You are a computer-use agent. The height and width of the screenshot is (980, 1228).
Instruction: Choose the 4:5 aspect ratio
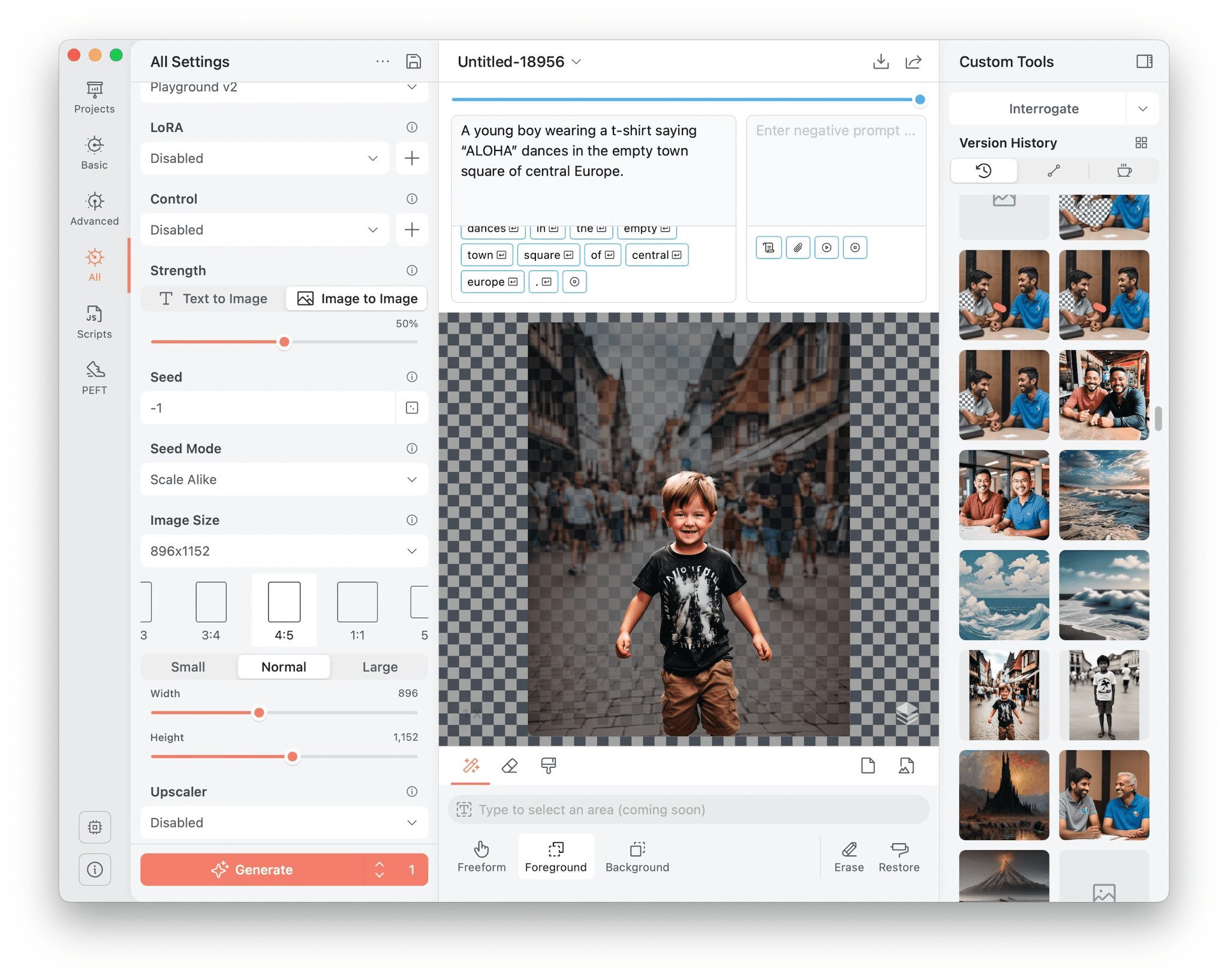284,611
